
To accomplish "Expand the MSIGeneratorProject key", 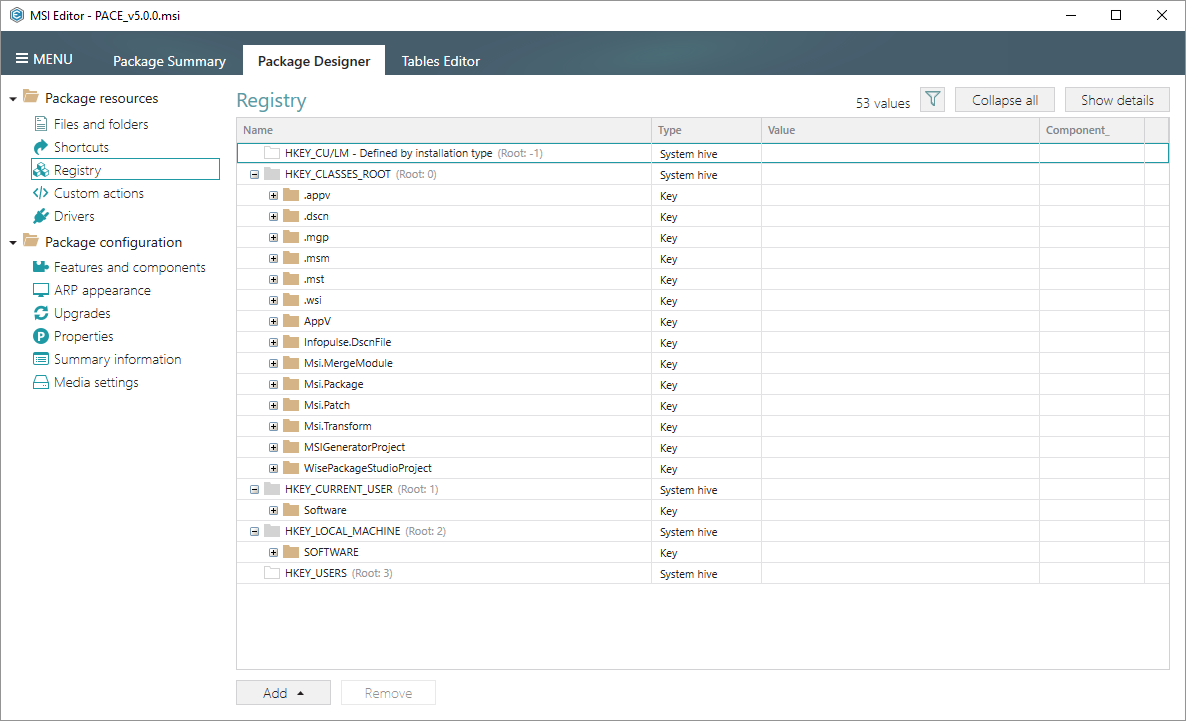I will click(x=274, y=447).
